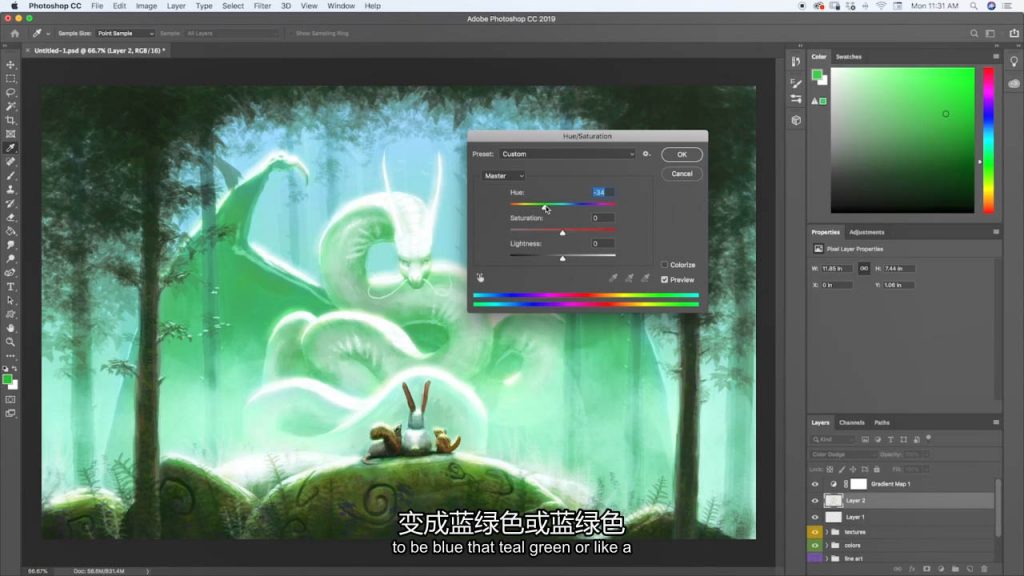Switch to the Adjustments tab

(867, 232)
